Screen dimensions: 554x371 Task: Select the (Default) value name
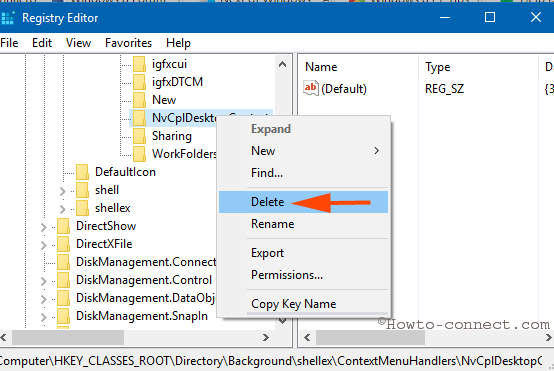coord(344,89)
